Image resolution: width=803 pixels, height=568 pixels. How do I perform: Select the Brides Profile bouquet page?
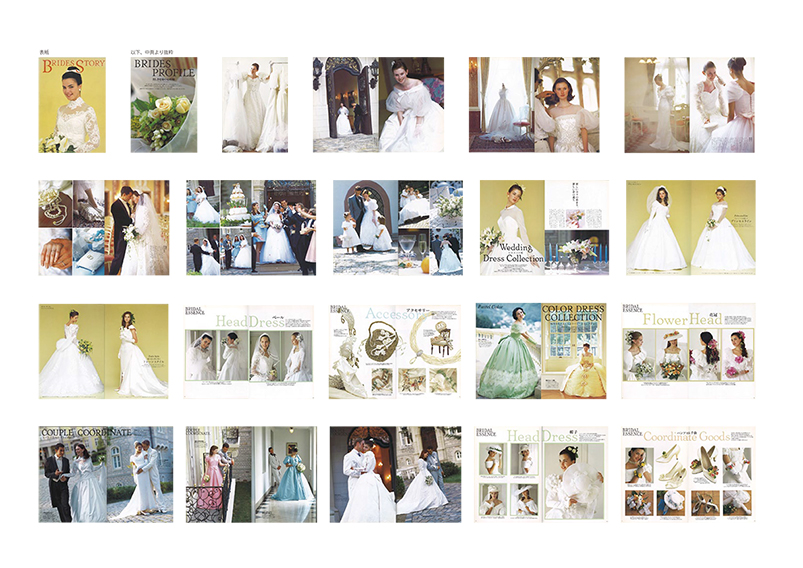point(164,105)
